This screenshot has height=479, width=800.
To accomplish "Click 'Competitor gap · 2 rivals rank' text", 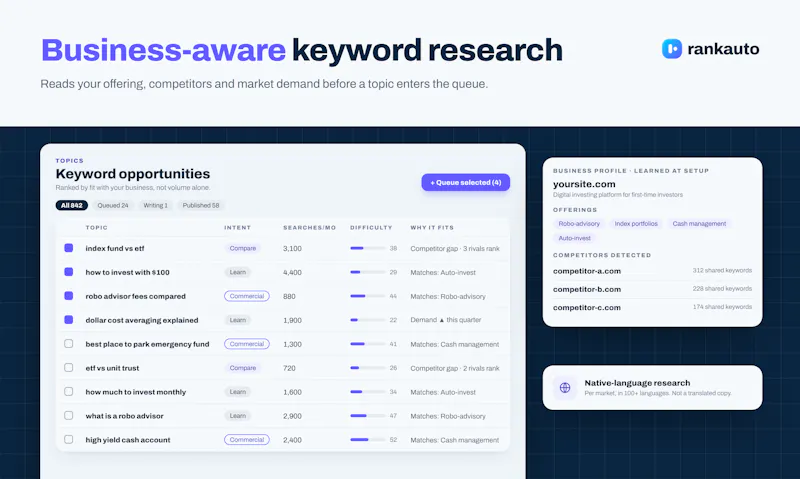I will click(455, 368).
